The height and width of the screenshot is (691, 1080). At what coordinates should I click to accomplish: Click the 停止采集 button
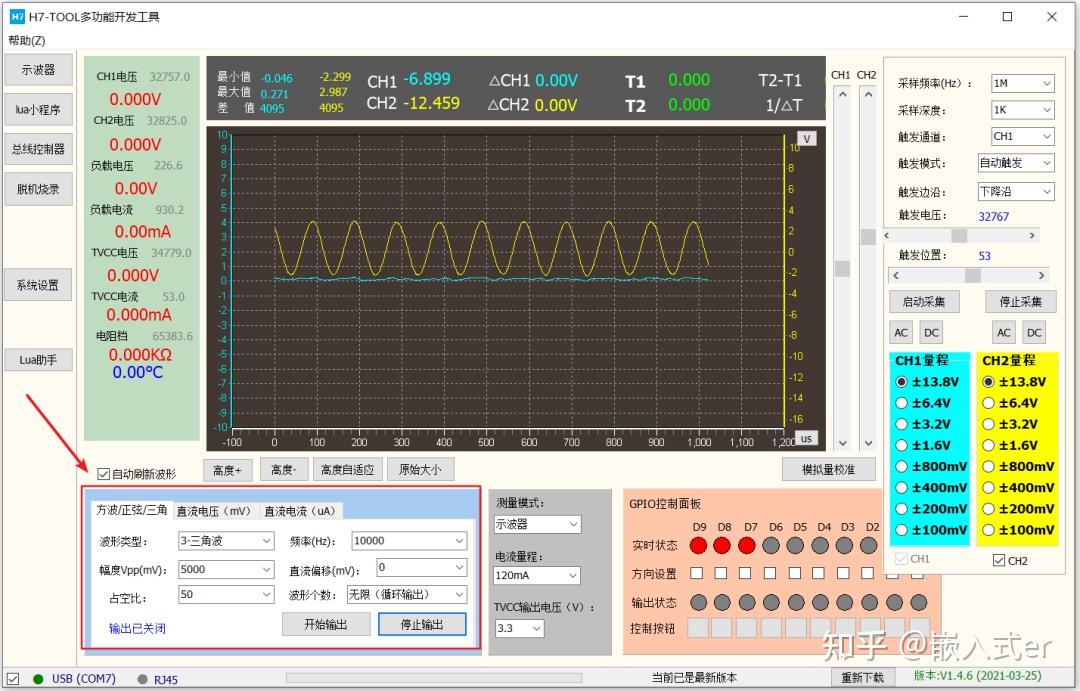tap(1021, 302)
